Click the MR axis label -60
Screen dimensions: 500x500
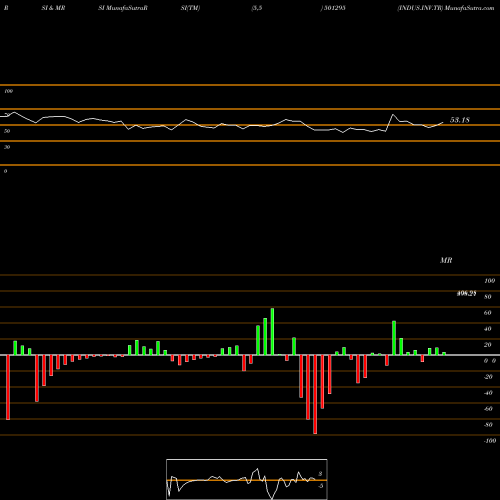(488, 409)
